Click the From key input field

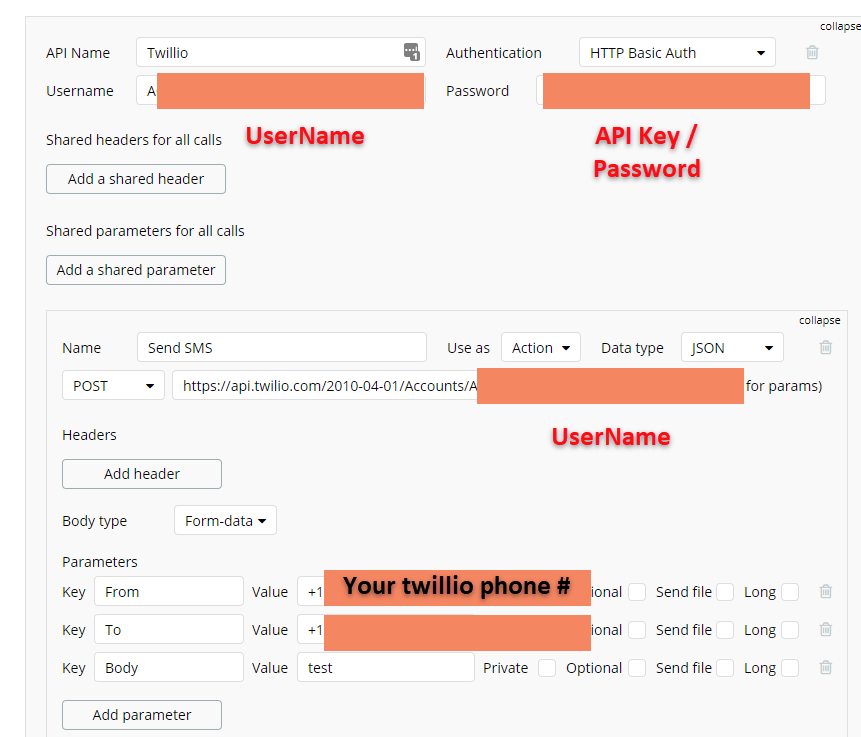coord(169,591)
